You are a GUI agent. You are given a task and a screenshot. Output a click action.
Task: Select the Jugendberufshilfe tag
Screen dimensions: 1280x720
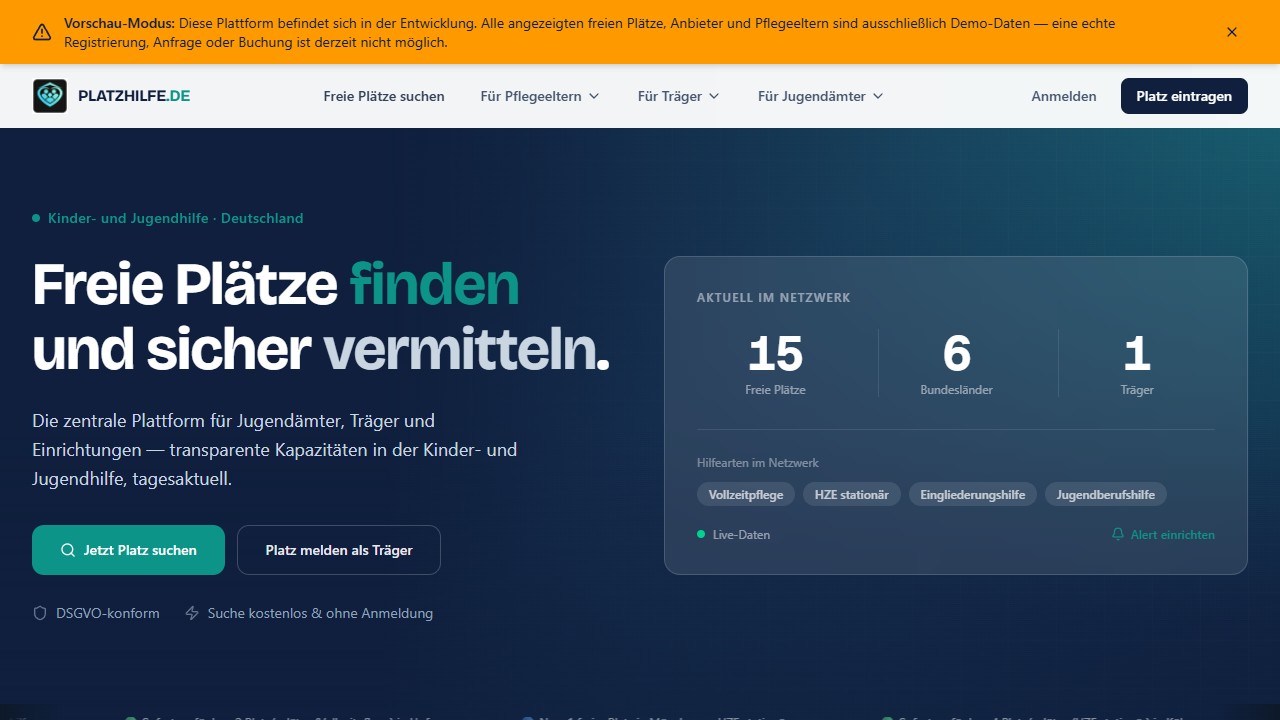click(x=1106, y=494)
